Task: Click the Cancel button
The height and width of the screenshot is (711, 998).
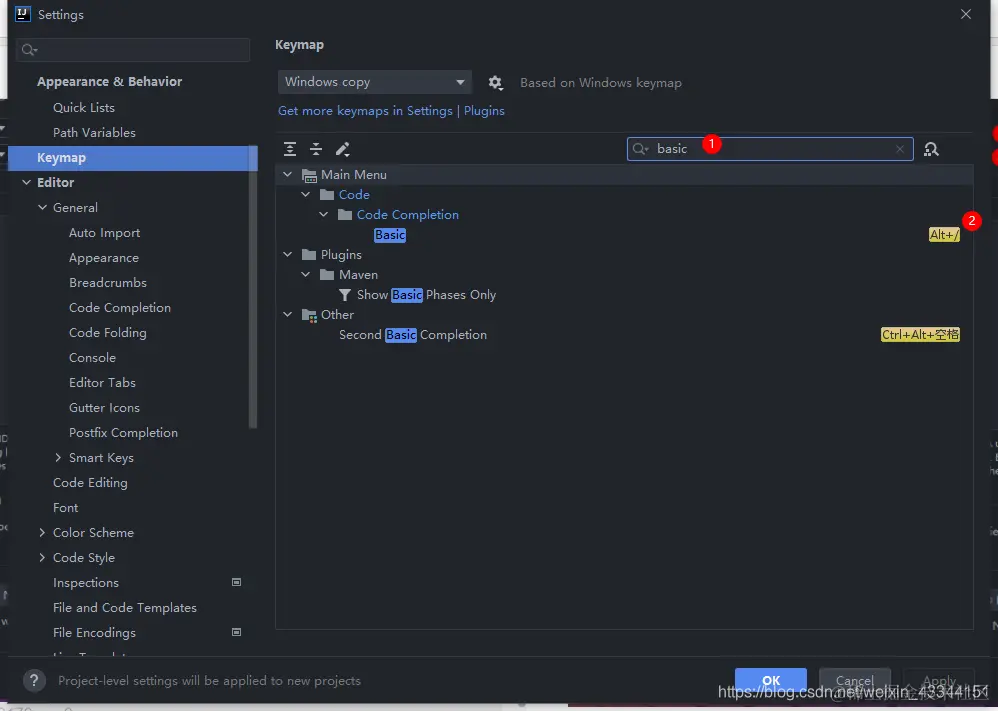Action: tap(854, 680)
